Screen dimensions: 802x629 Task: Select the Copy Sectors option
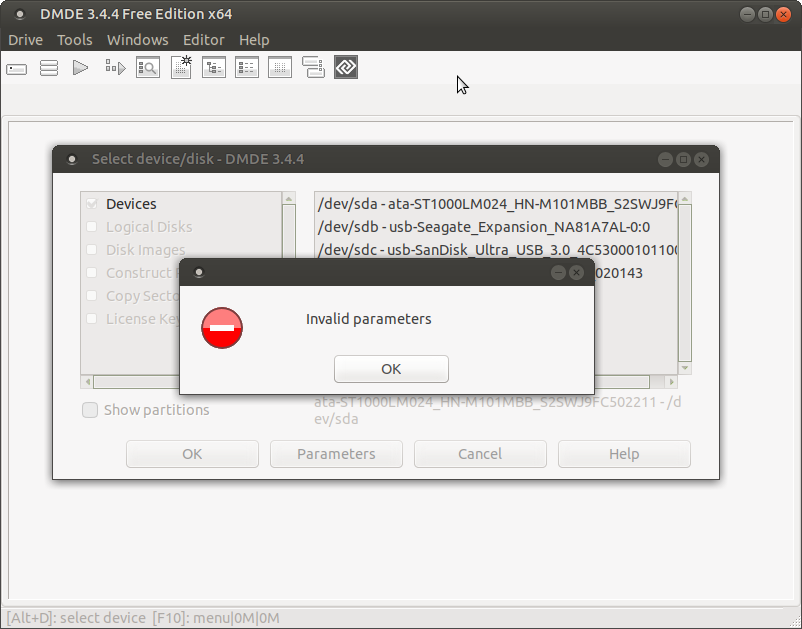[x=132, y=296]
